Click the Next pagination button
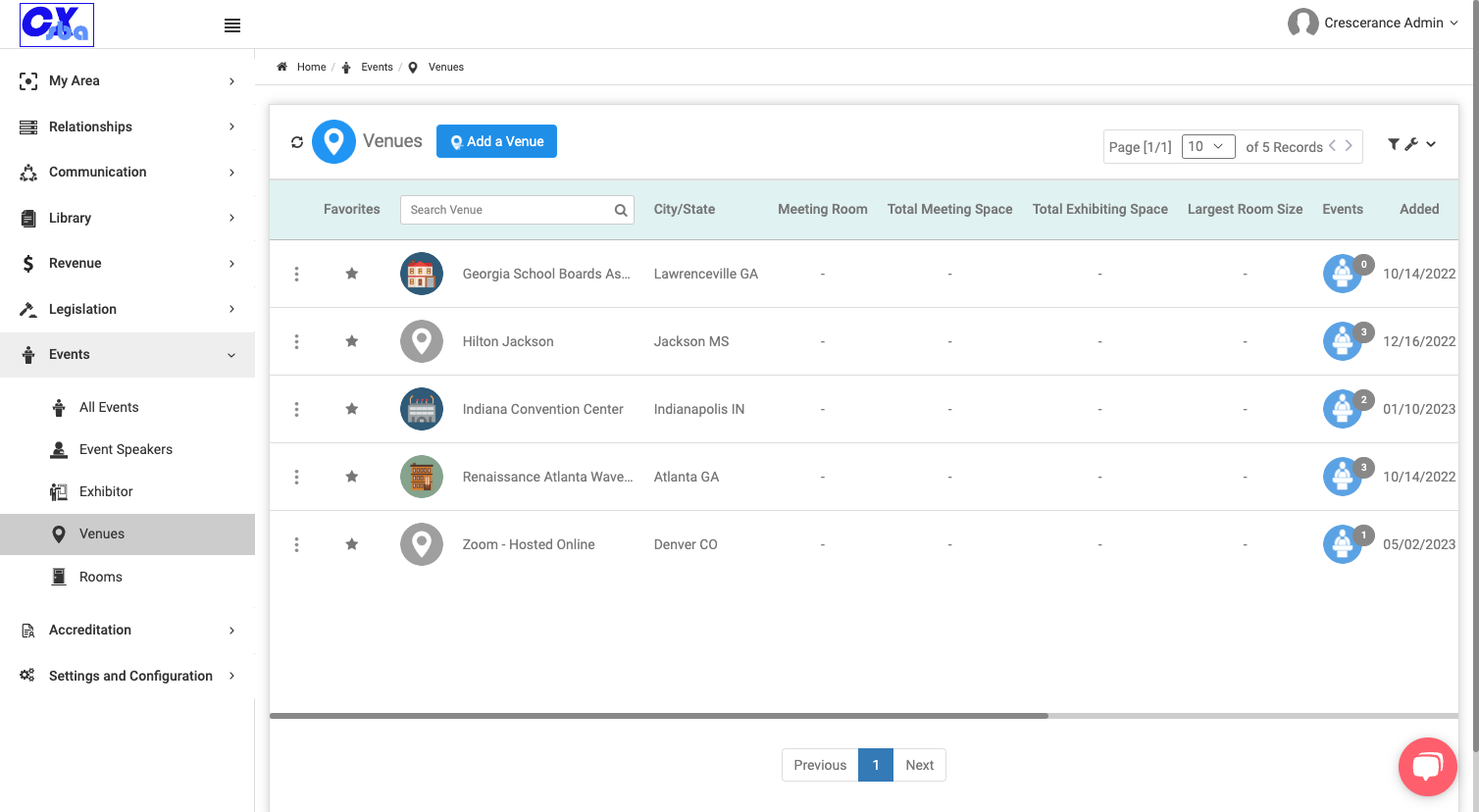Image resolution: width=1479 pixels, height=812 pixels. [920, 765]
